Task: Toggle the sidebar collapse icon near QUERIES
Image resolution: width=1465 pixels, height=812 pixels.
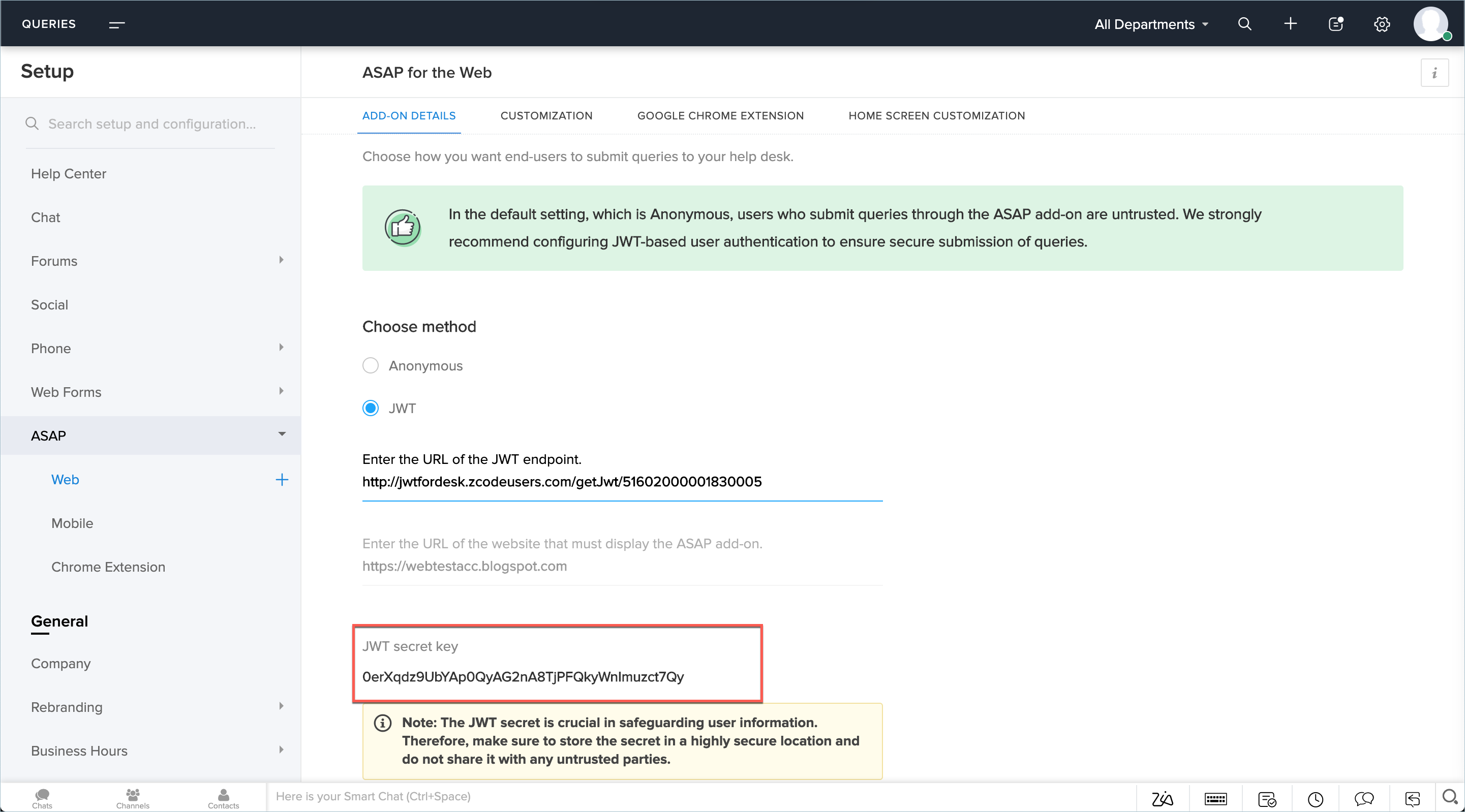Action: [116, 24]
